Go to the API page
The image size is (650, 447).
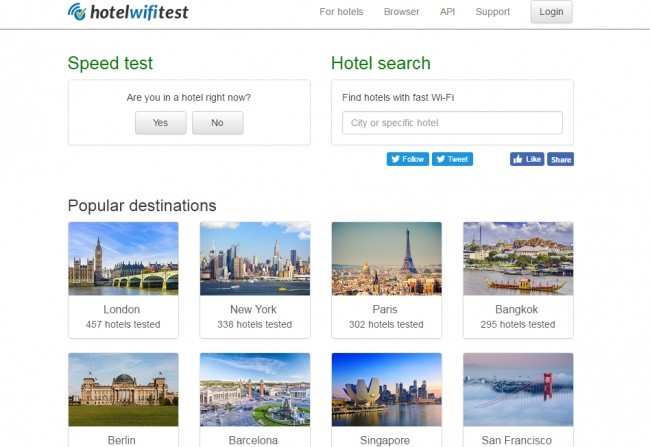click(x=447, y=12)
